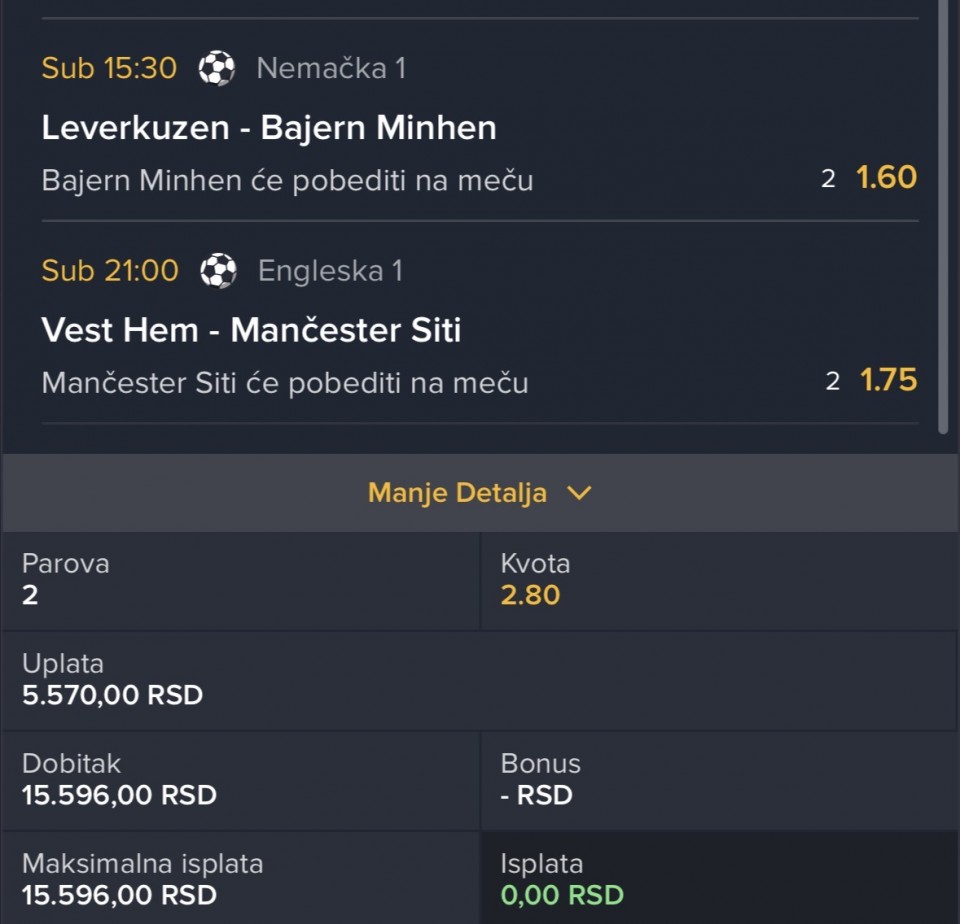Click the Mančester Siti će pobediti na meču tip
Image resolution: width=960 pixels, height=924 pixels.
coord(285,383)
